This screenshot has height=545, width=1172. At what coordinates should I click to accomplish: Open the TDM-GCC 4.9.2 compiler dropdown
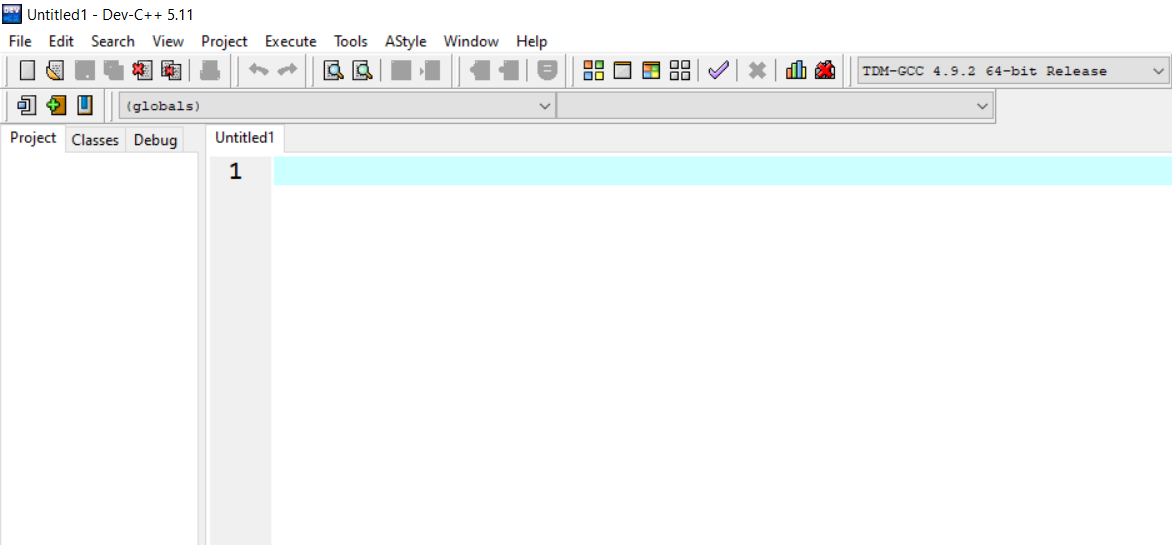click(1012, 71)
